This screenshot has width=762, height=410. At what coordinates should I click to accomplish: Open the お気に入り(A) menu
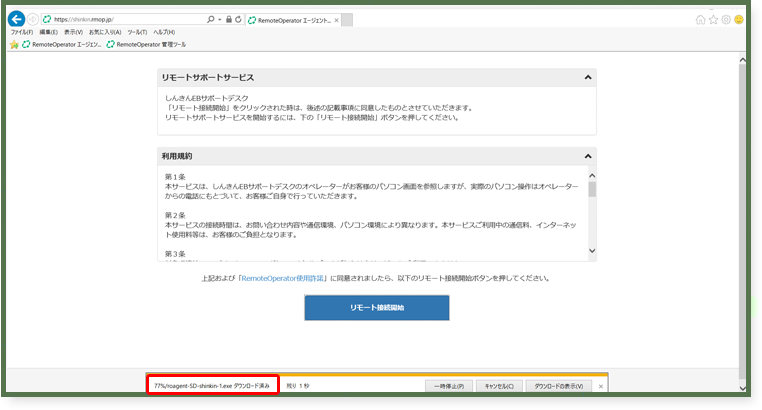103,32
